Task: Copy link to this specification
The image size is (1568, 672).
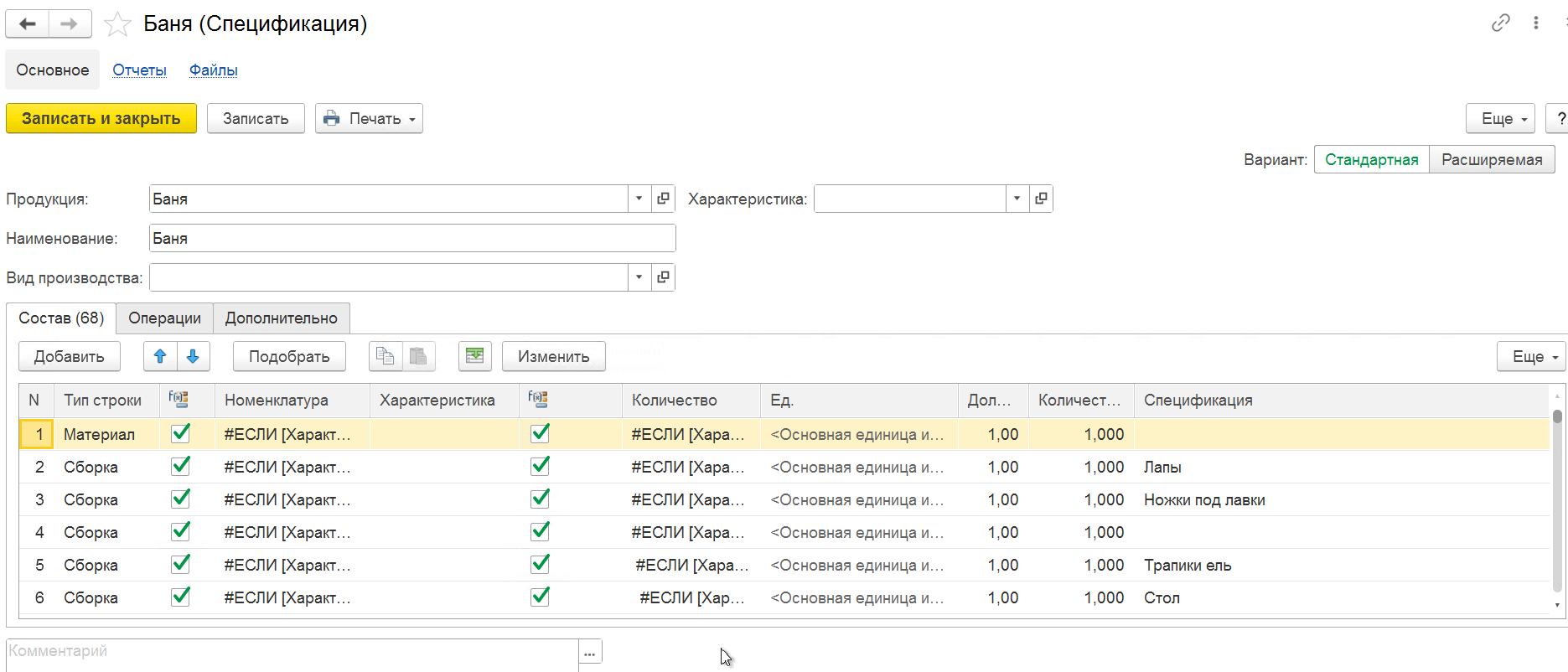Action: point(1500,23)
